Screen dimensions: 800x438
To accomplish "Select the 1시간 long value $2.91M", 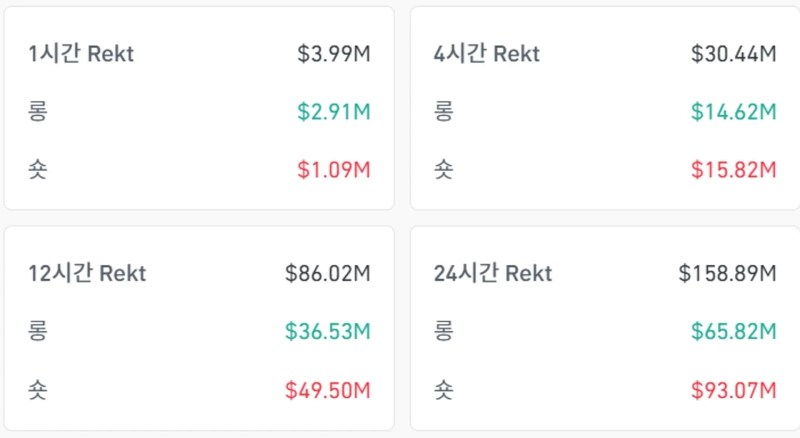I will coord(334,112).
